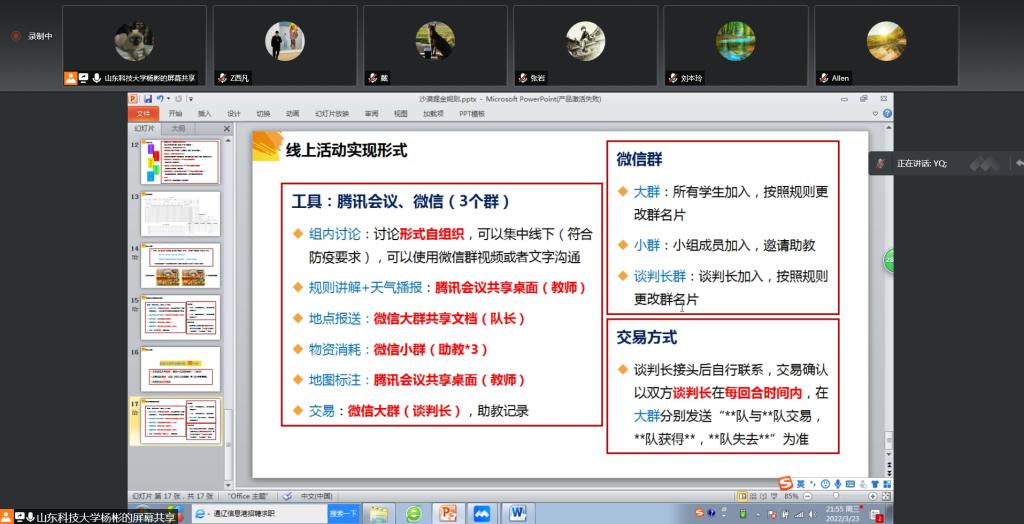Expand the Customize Quick Access Toolbar dropdown
The image size is (1024, 524).
click(x=191, y=99)
